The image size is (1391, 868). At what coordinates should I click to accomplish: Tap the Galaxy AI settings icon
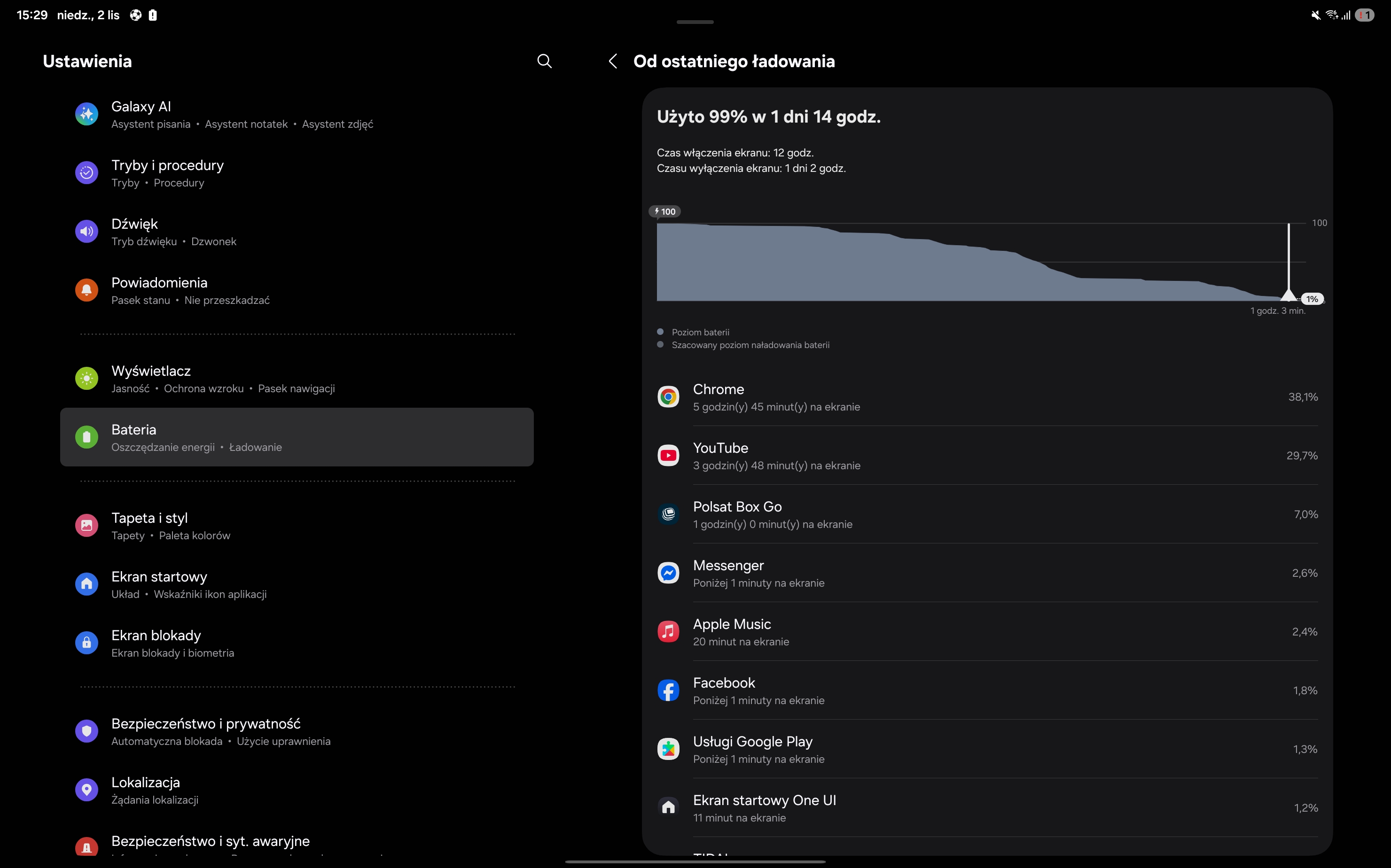pos(87,114)
